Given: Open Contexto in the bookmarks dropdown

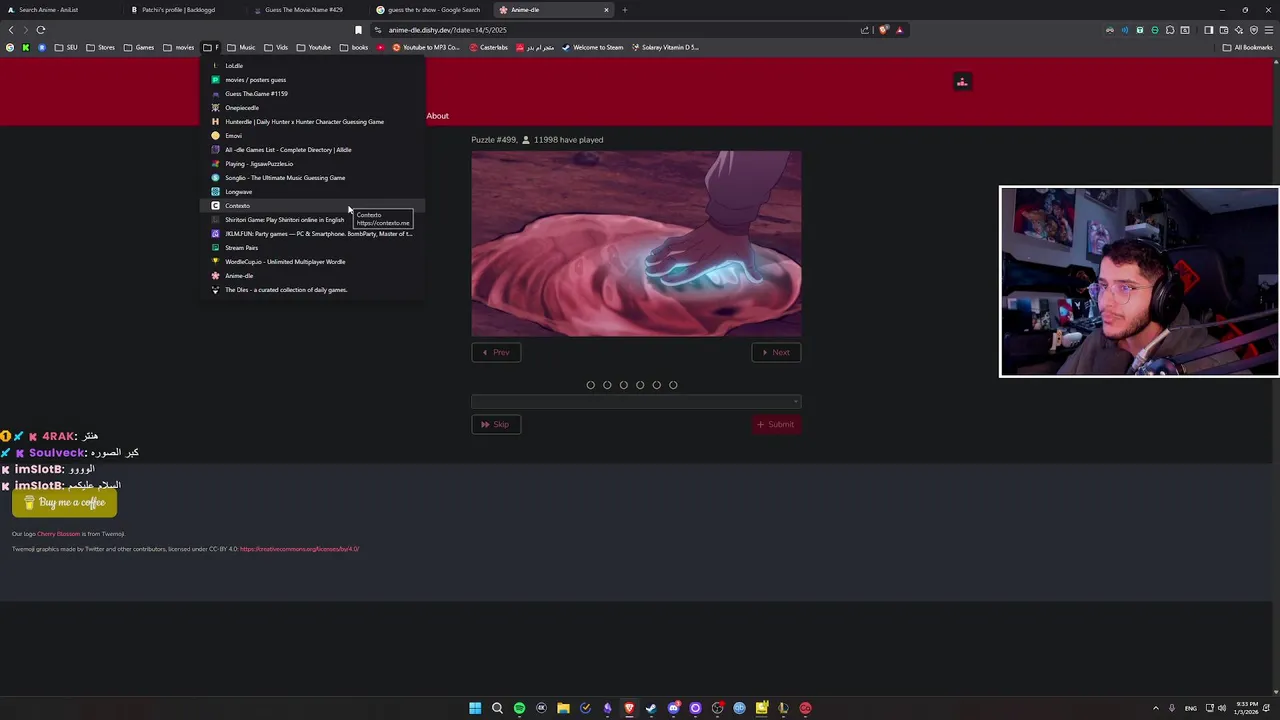Looking at the screenshot, I should point(312,206).
